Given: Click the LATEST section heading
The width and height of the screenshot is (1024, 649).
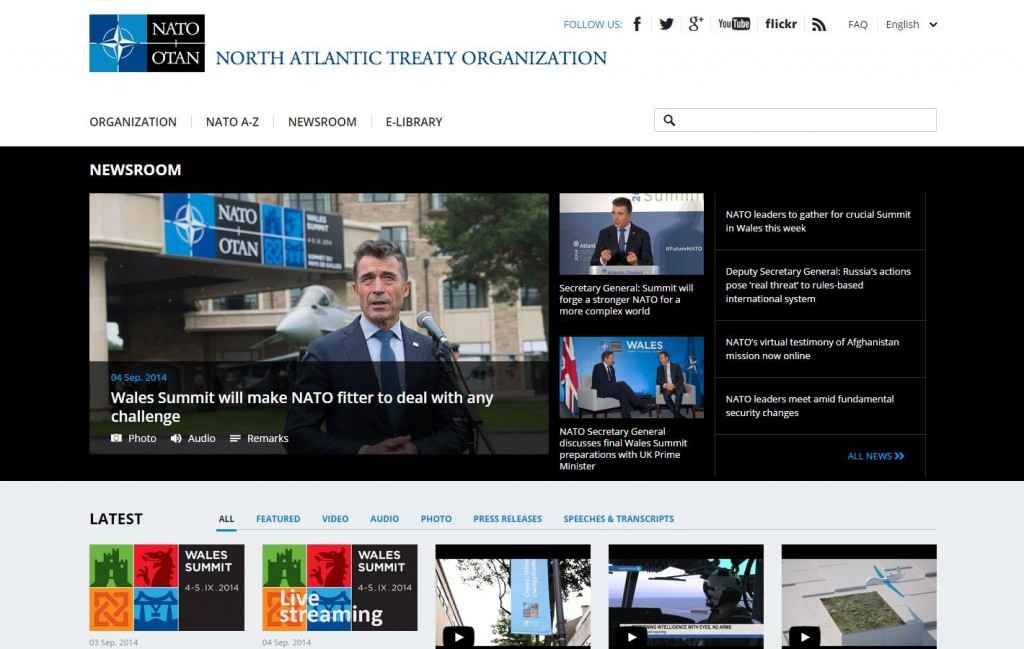Looking at the screenshot, I should pyautogui.click(x=116, y=519).
